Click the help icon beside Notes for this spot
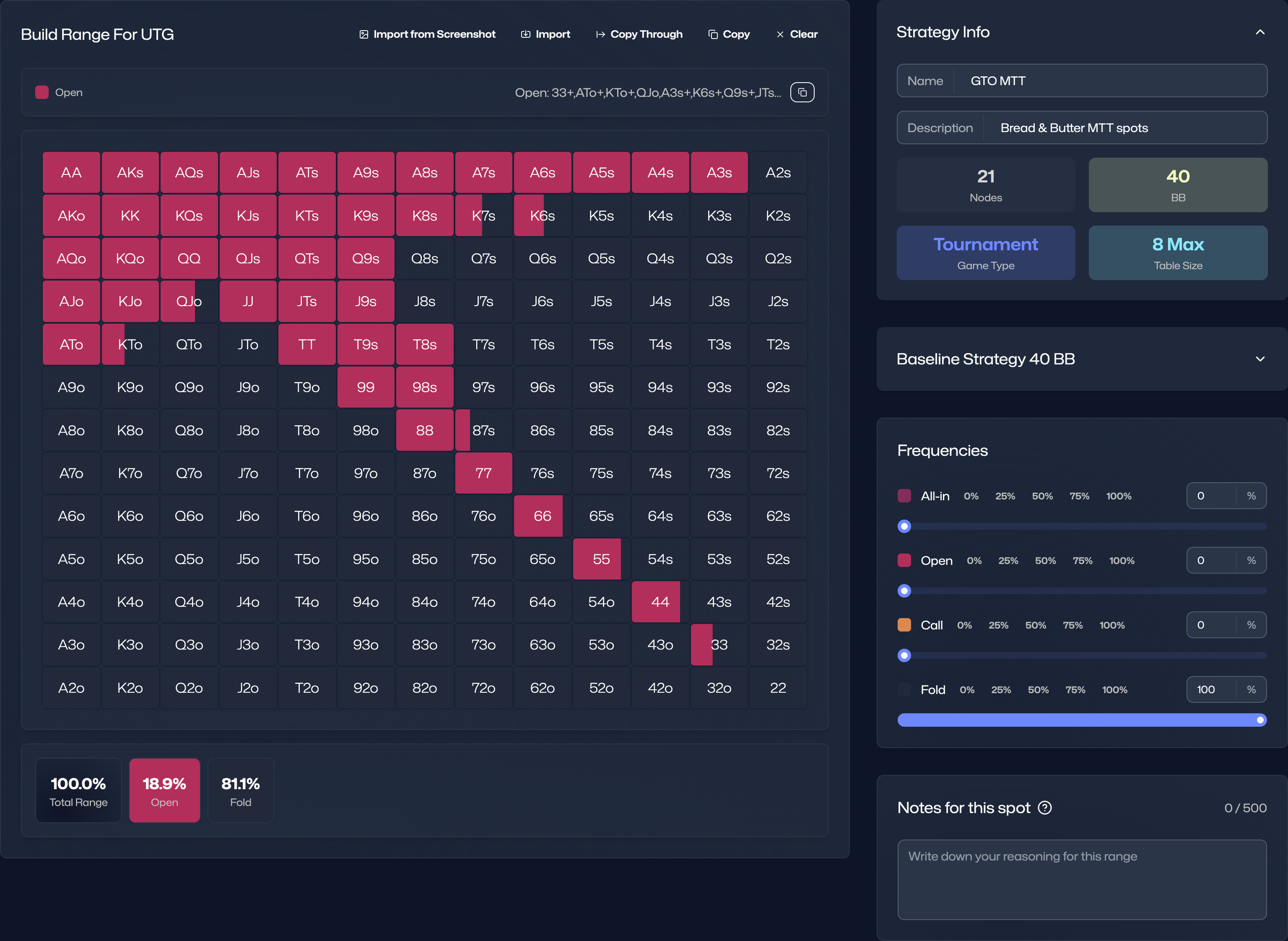The width and height of the screenshot is (1288, 941). [1045, 808]
